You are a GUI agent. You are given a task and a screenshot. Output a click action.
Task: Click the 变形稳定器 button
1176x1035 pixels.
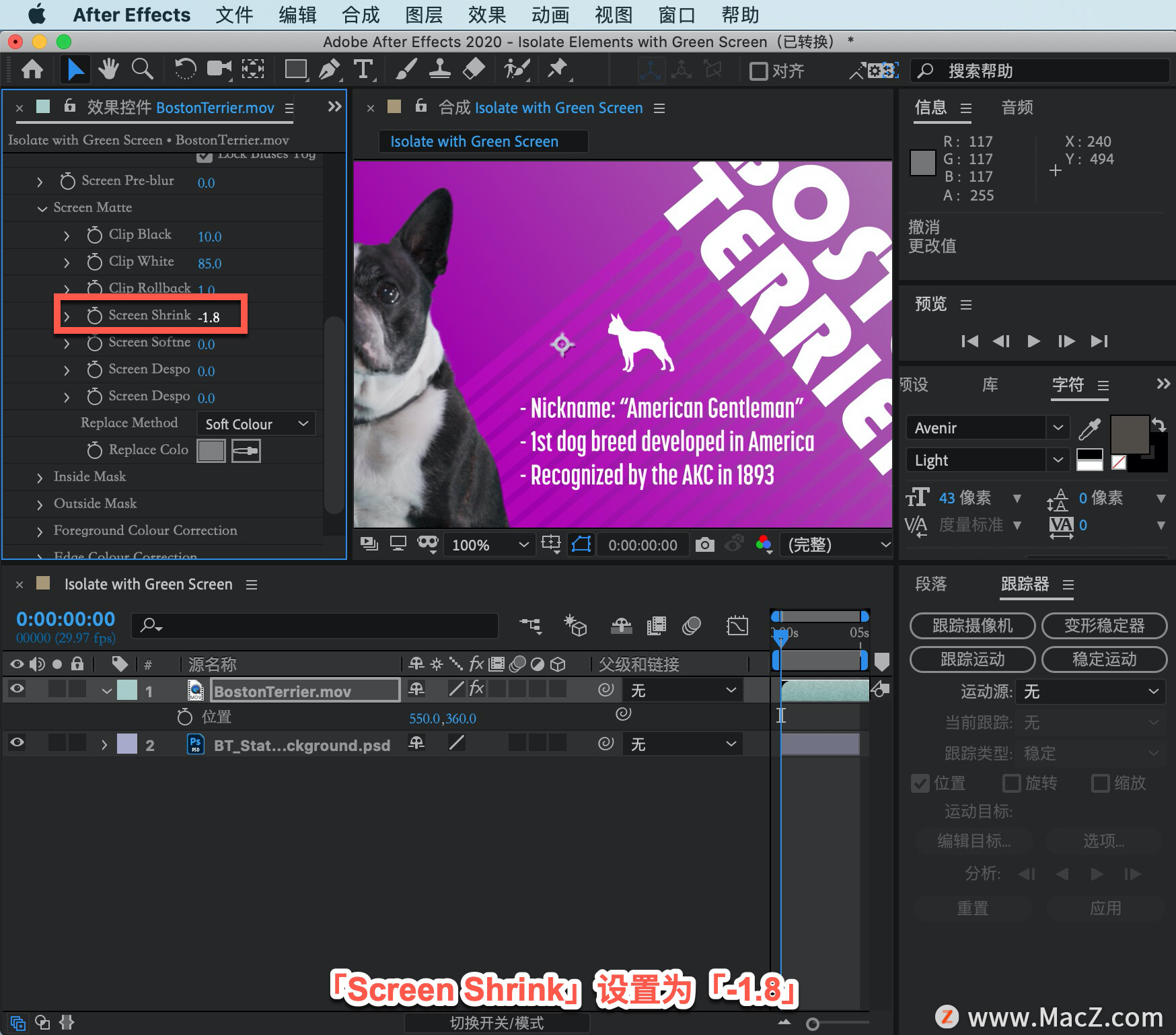point(1104,626)
